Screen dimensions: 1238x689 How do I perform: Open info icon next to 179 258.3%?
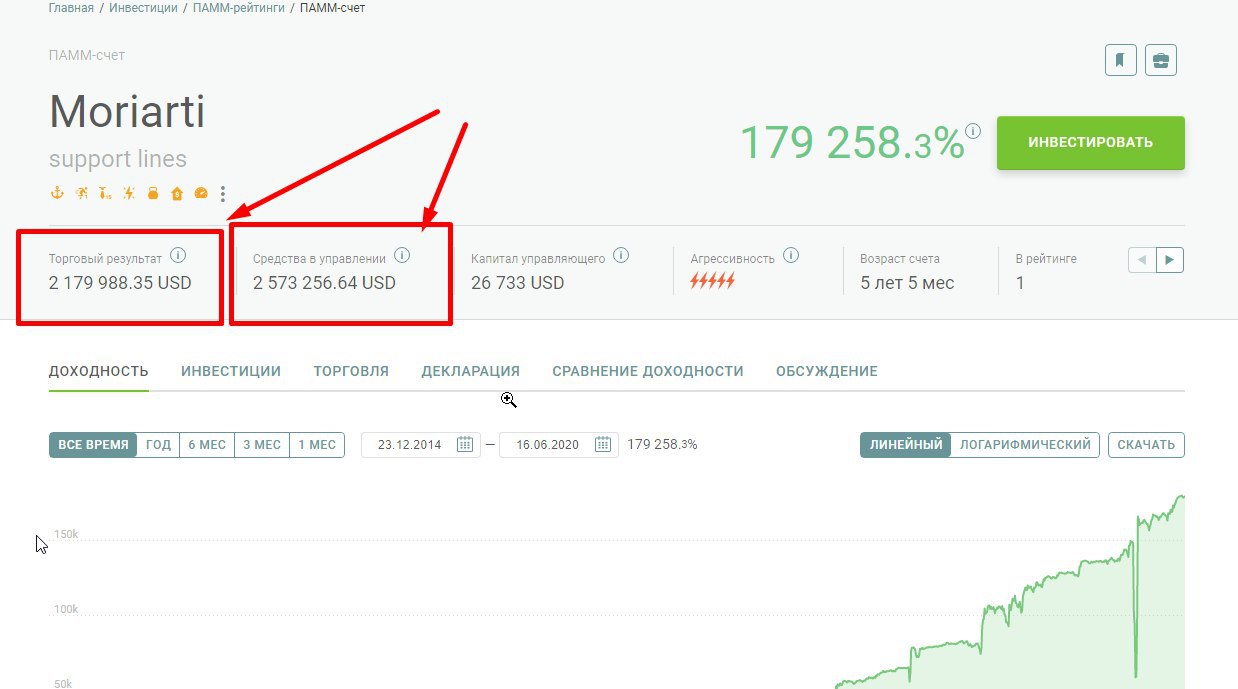(x=973, y=131)
